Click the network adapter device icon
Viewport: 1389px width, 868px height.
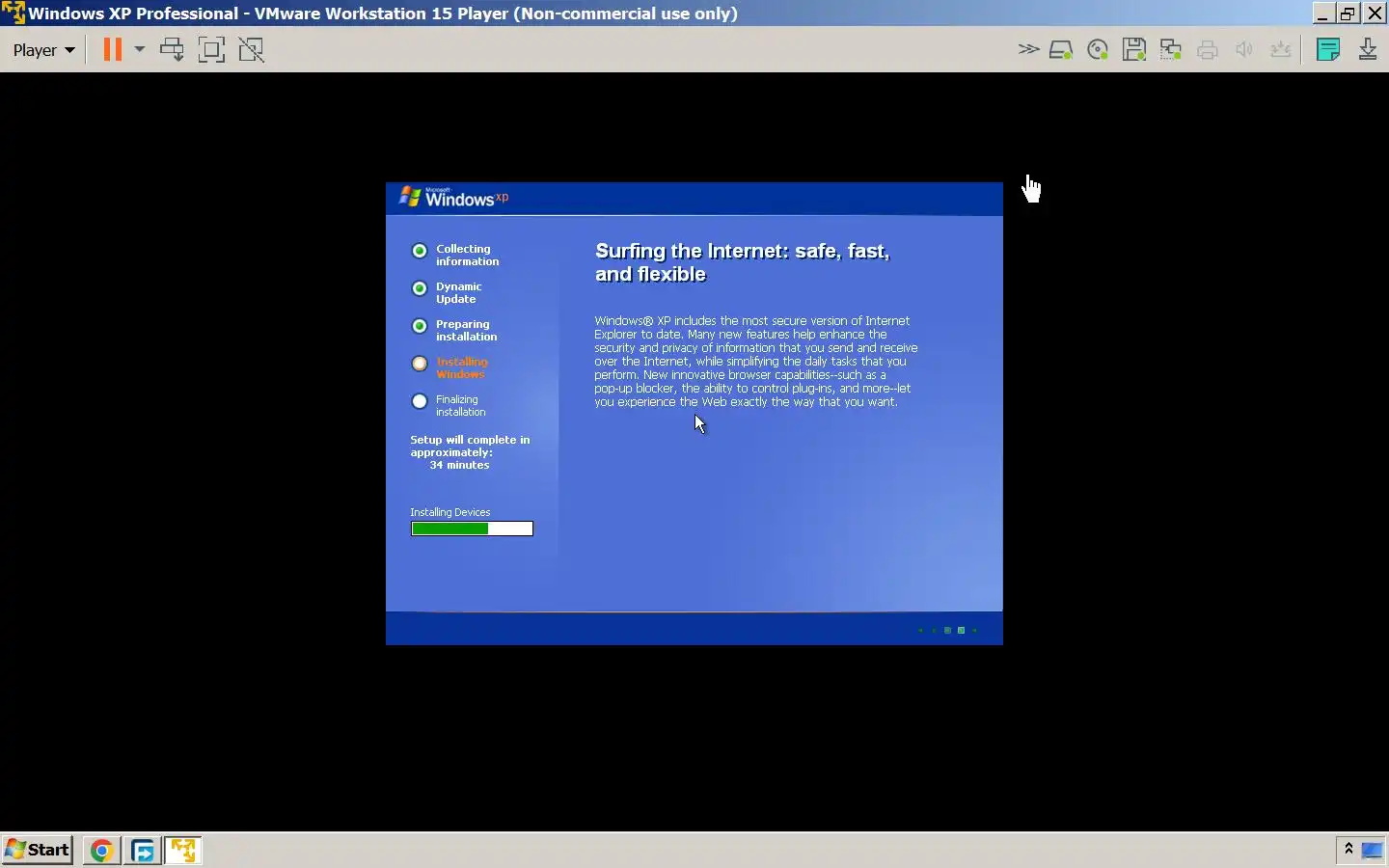coord(1171,50)
